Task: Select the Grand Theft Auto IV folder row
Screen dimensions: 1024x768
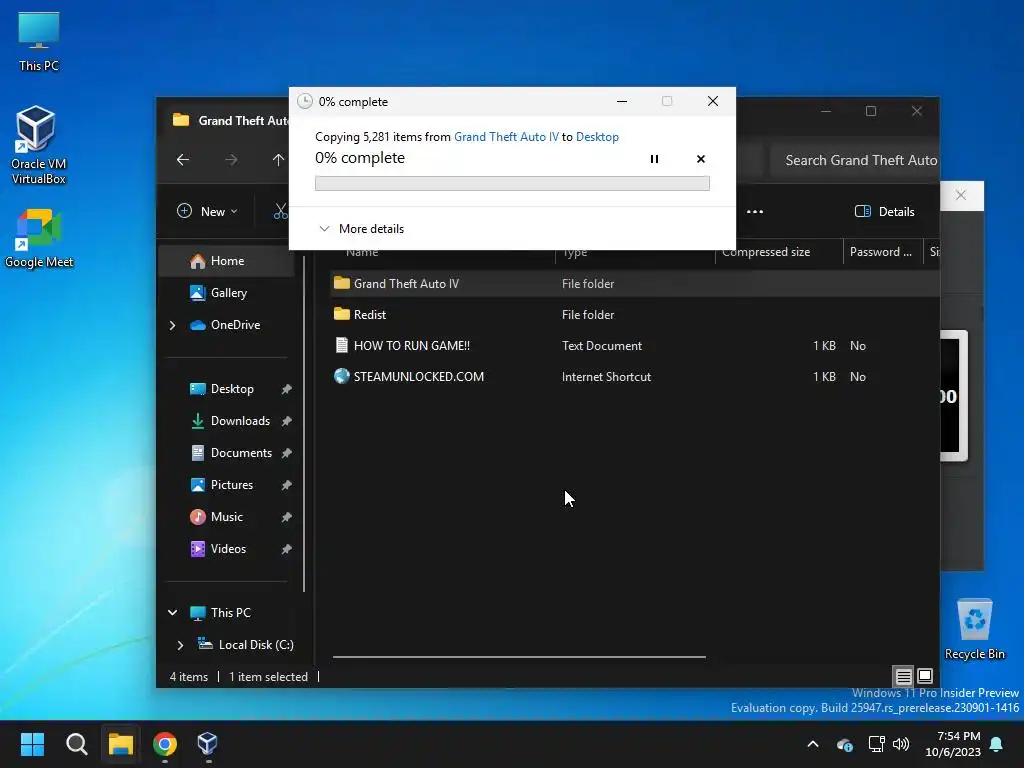Action: click(633, 283)
